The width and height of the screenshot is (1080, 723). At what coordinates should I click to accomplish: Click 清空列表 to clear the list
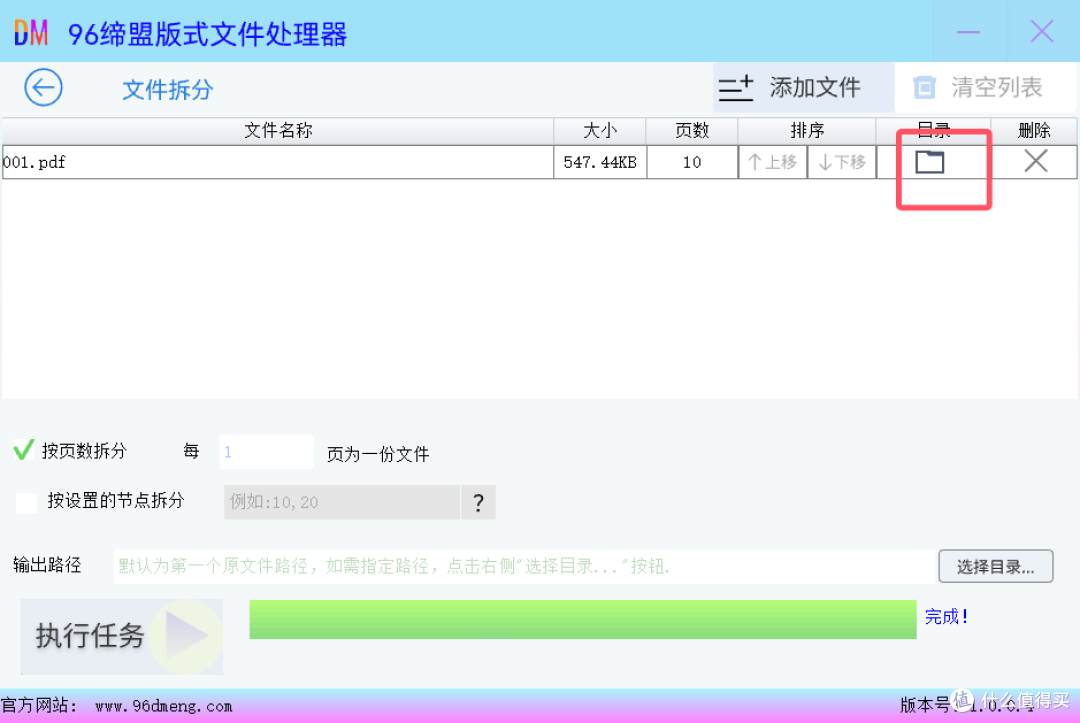[x=985, y=87]
